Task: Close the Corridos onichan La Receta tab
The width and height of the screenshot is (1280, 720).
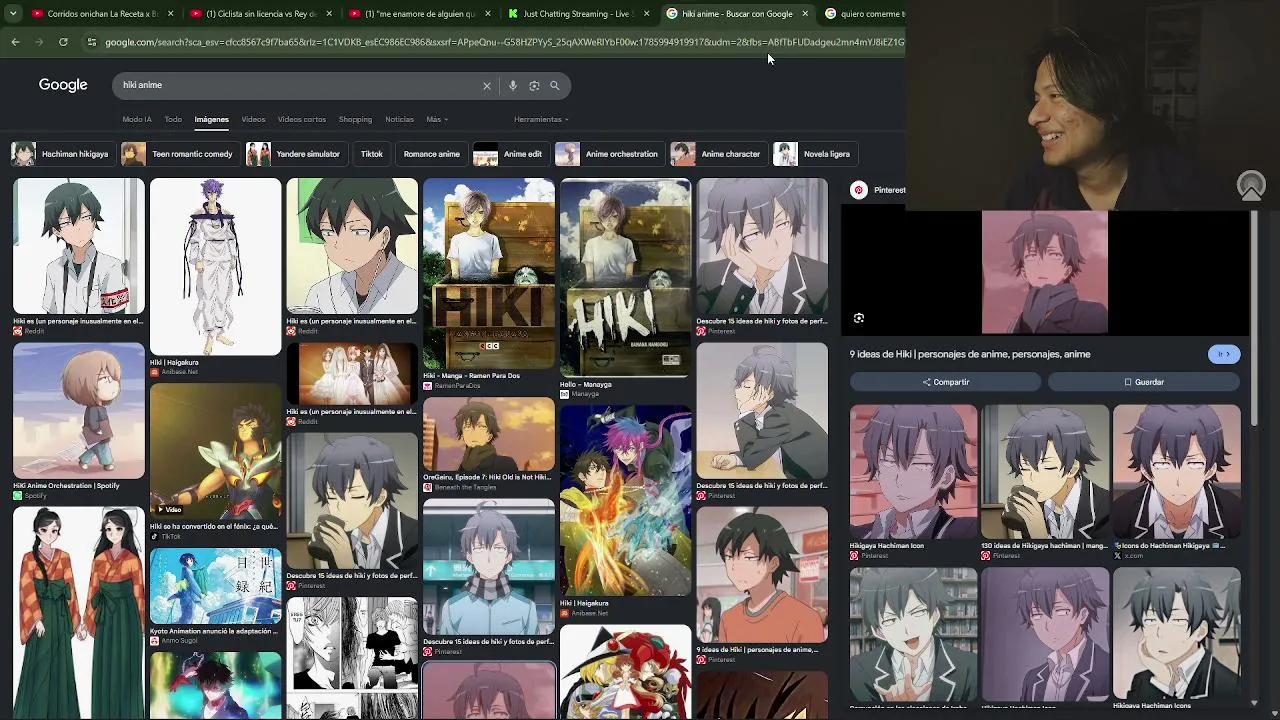Action: (x=171, y=14)
